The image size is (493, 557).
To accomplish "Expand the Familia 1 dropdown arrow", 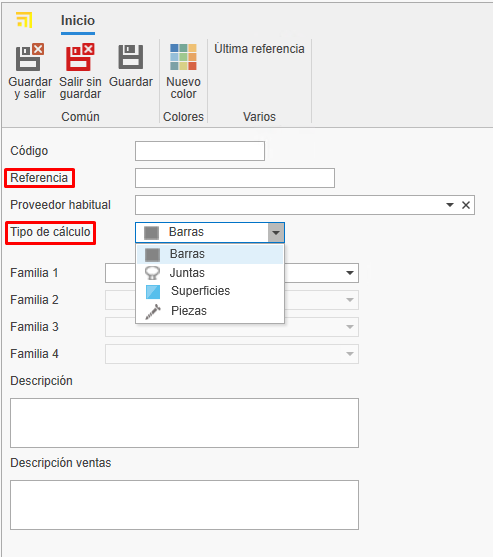I will (x=350, y=273).
